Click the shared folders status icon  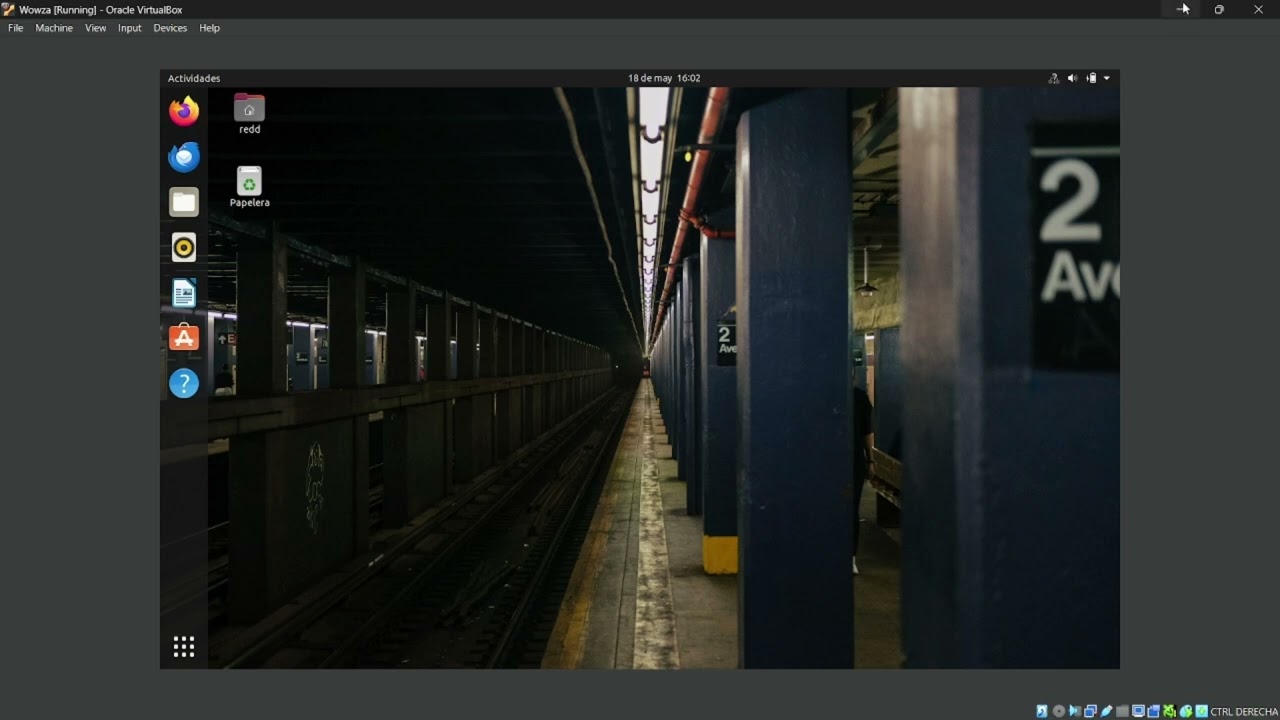click(x=1122, y=711)
